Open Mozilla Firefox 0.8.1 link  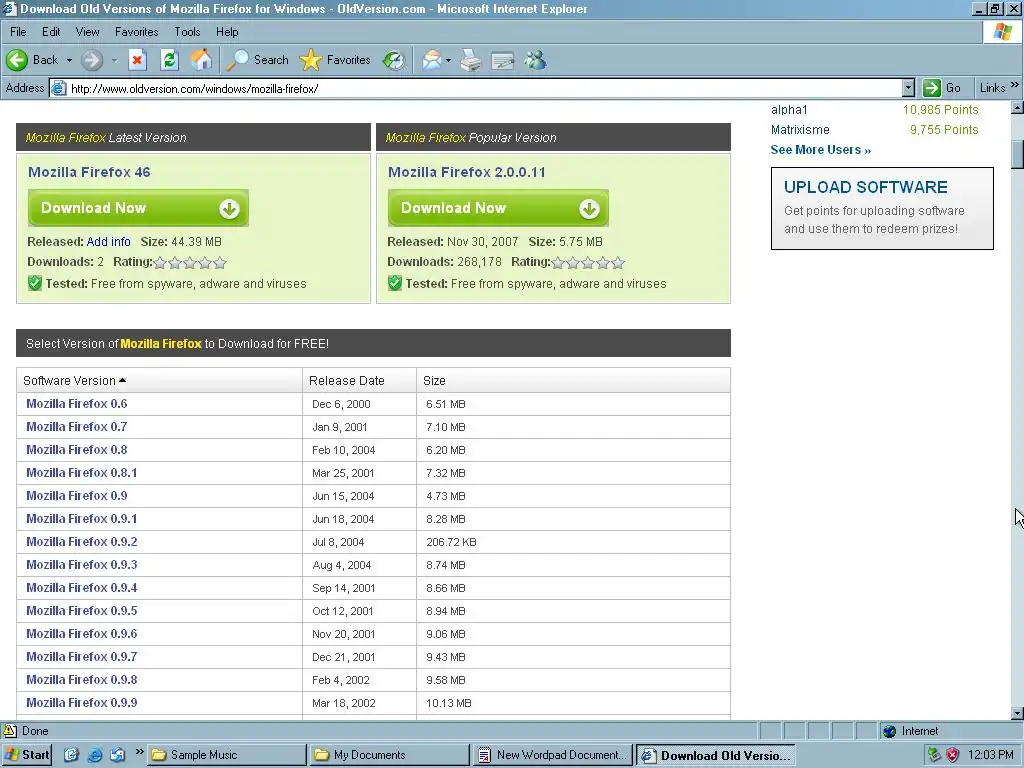[82, 473]
